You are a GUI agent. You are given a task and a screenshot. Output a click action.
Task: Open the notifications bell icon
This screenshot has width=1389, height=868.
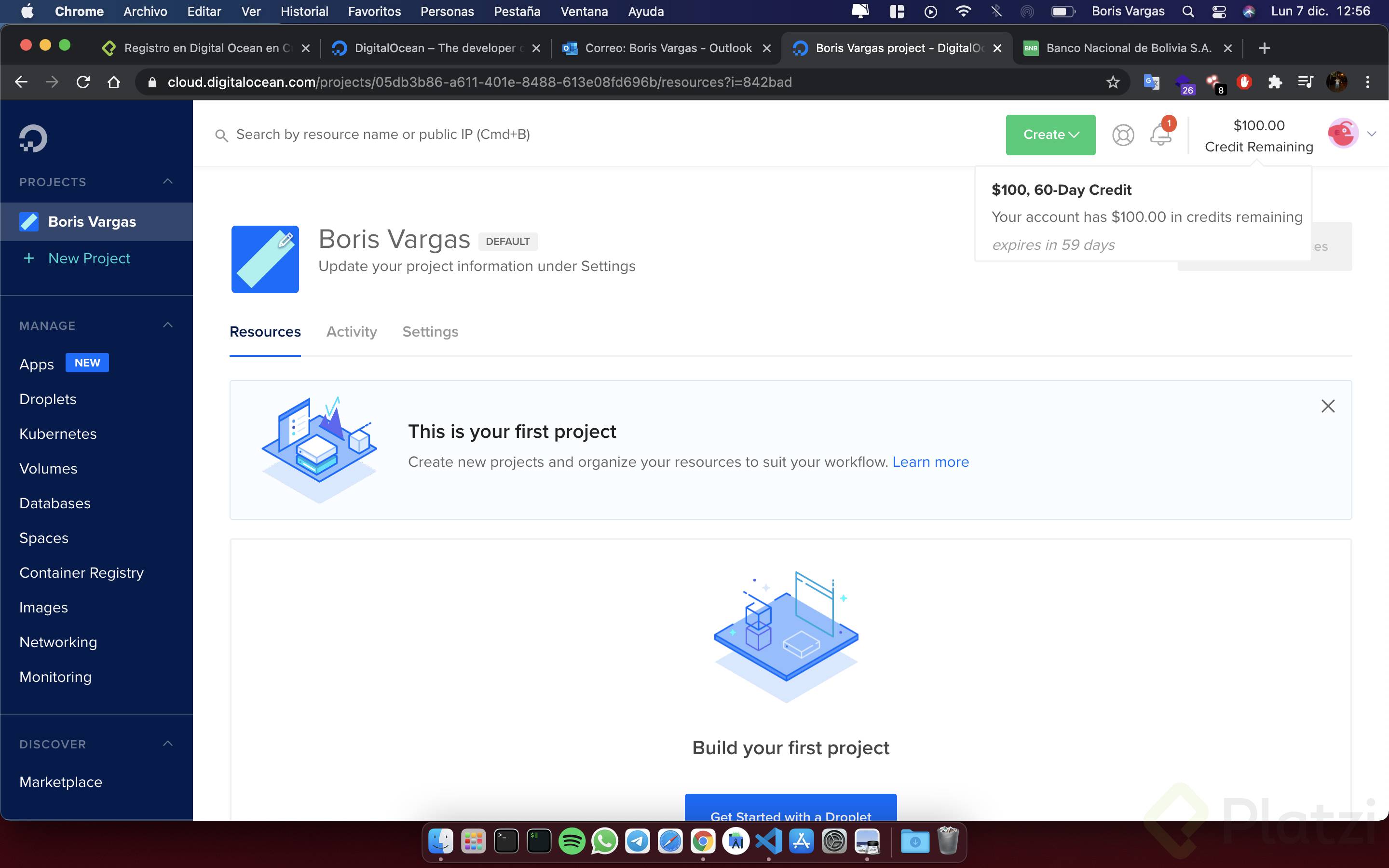(x=1160, y=136)
